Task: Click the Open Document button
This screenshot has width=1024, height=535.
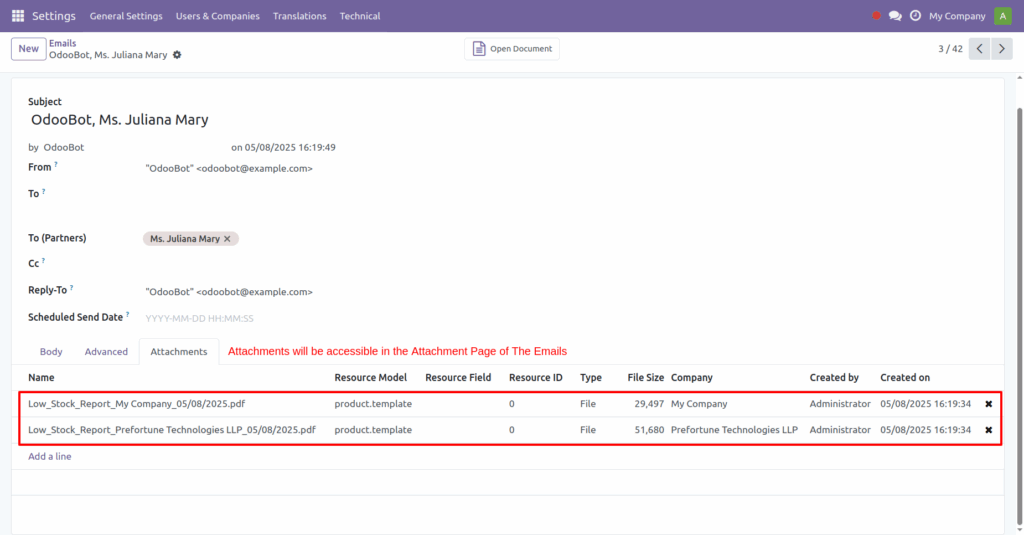Action: pyautogui.click(x=512, y=49)
